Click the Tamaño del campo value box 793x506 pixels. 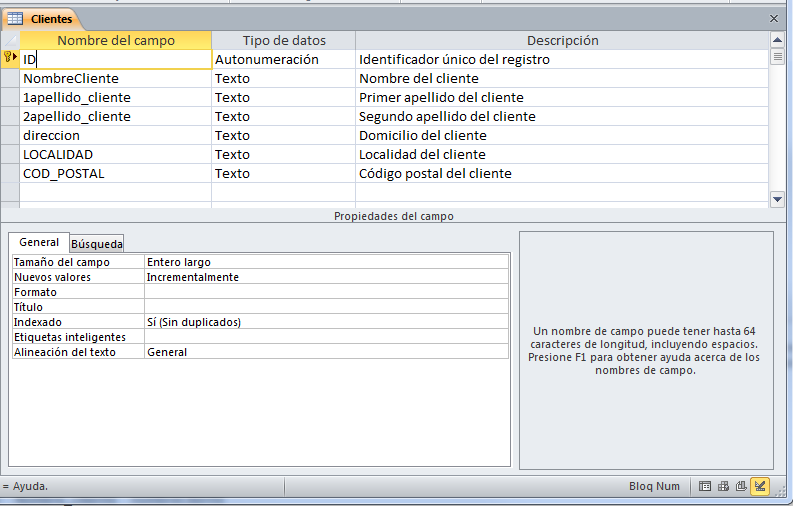click(326, 262)
